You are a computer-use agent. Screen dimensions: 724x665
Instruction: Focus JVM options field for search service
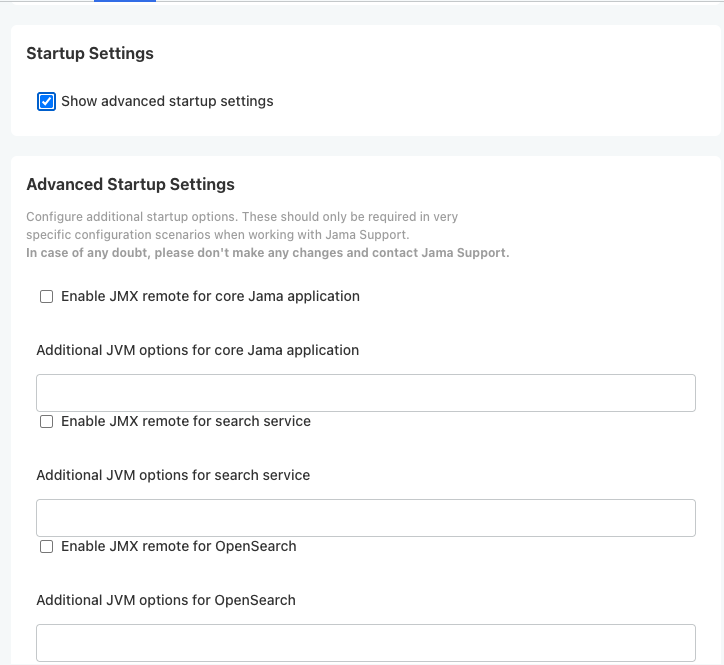click(366, 518)
